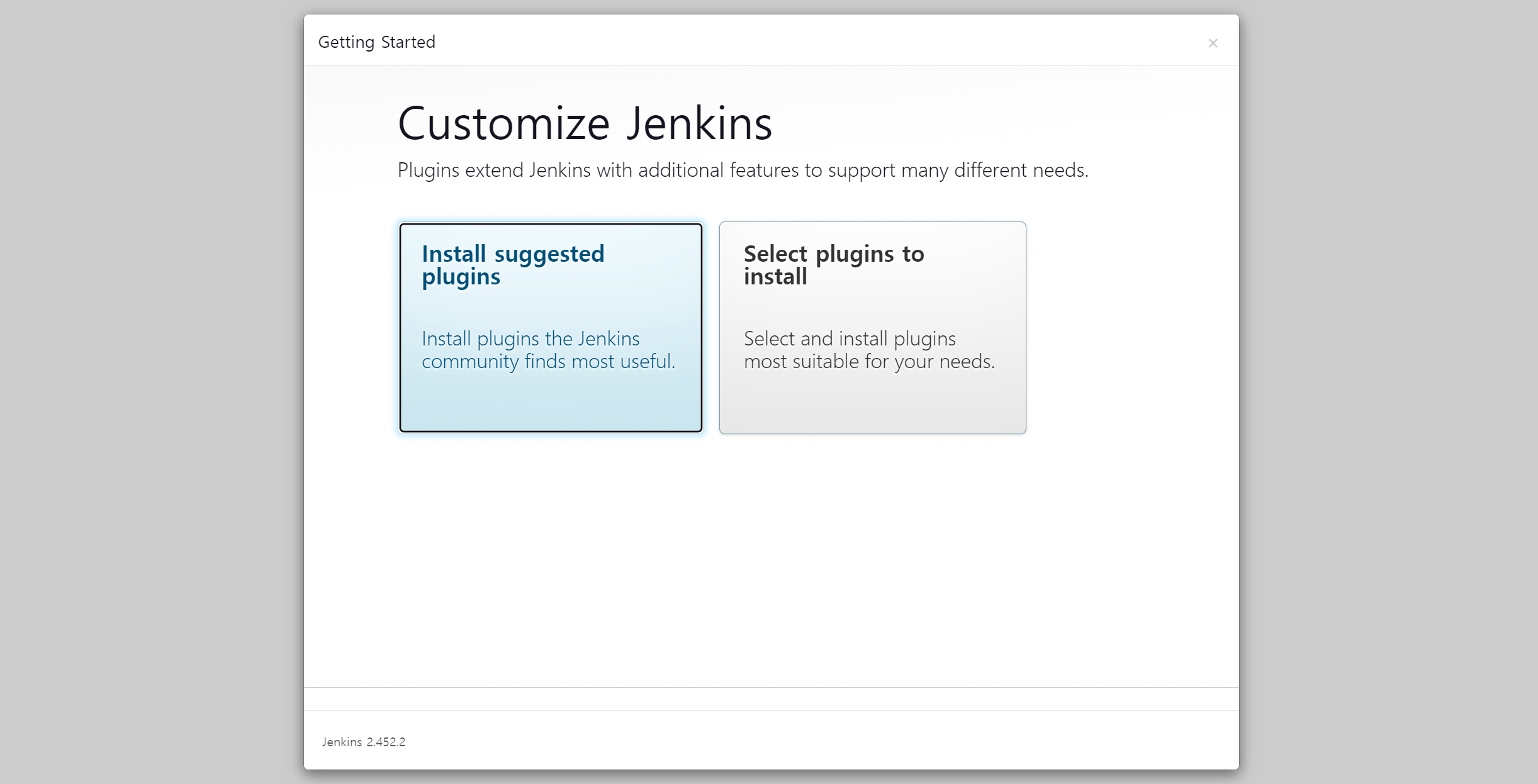
Task: Click 'community finds most useful' description text
Action: tap(547, 361)
